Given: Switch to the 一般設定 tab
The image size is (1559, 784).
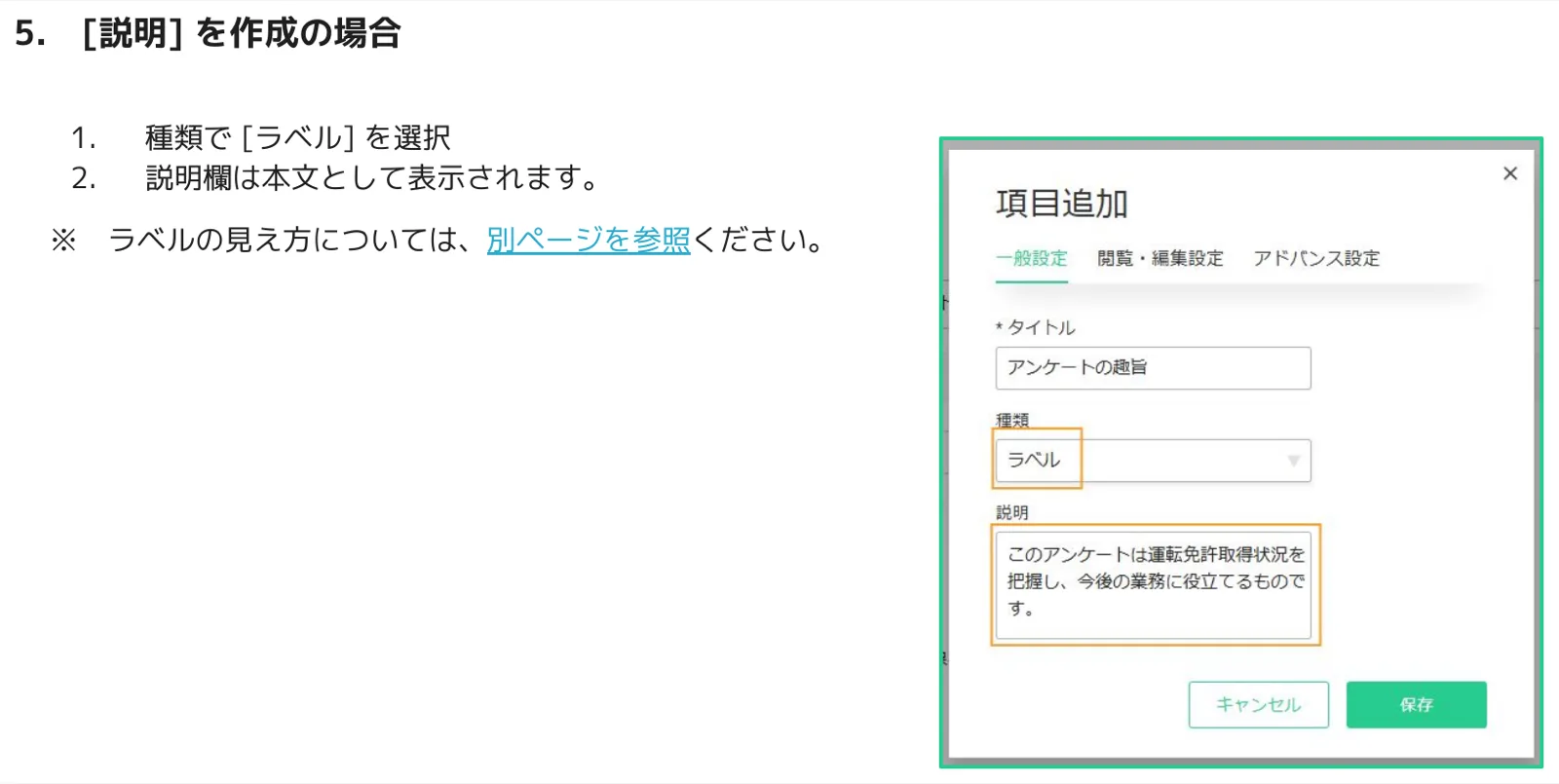Looking at the screenshot, I should [1032, 259].
